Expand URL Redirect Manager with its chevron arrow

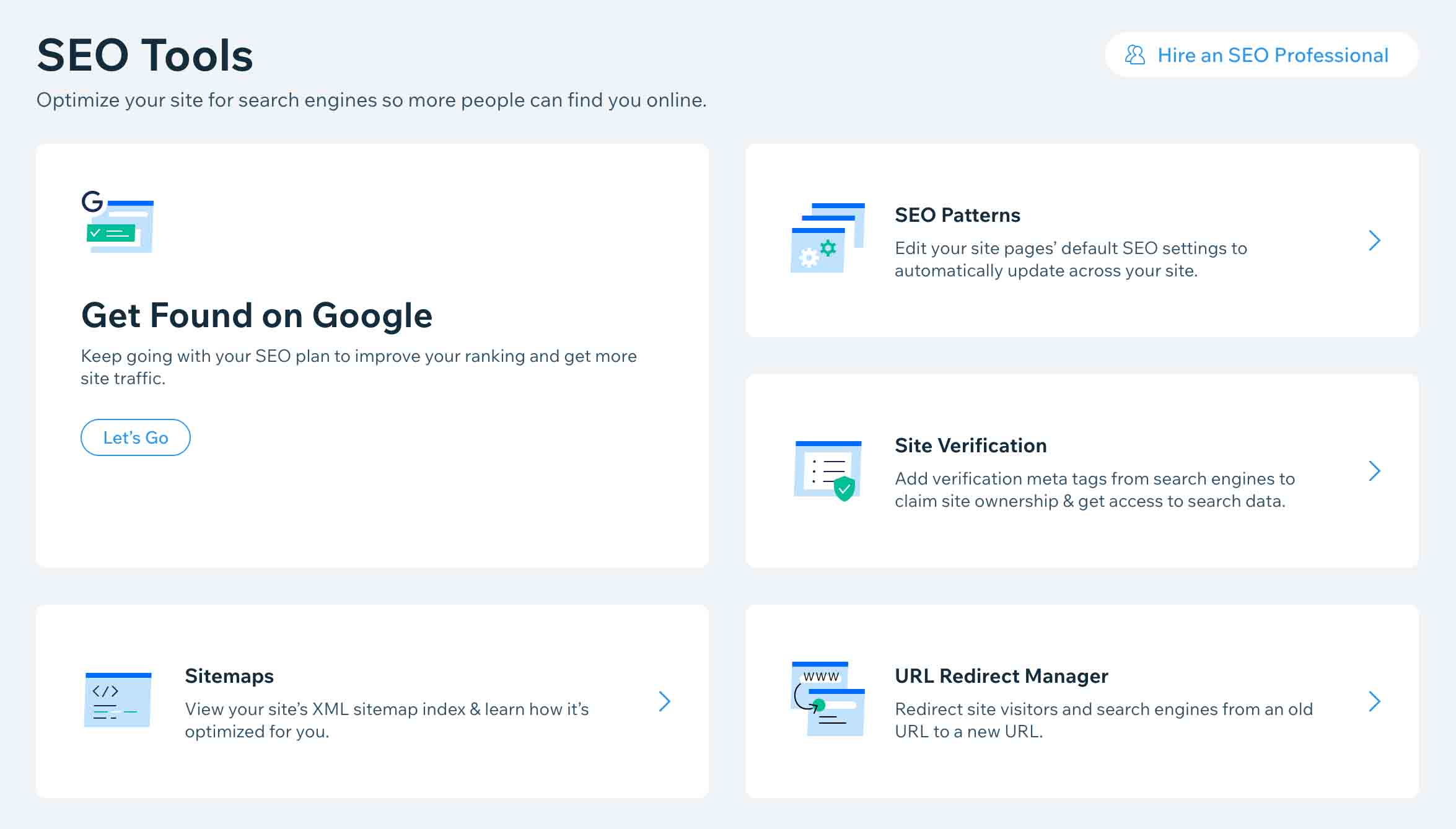[x=1374, y=701]
